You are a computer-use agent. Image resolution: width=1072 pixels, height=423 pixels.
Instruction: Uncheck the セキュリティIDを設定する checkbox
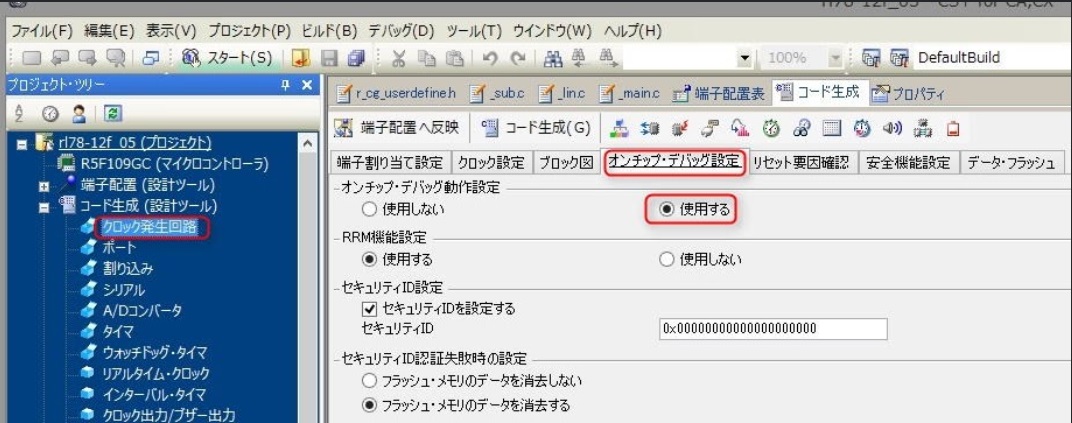369,309
